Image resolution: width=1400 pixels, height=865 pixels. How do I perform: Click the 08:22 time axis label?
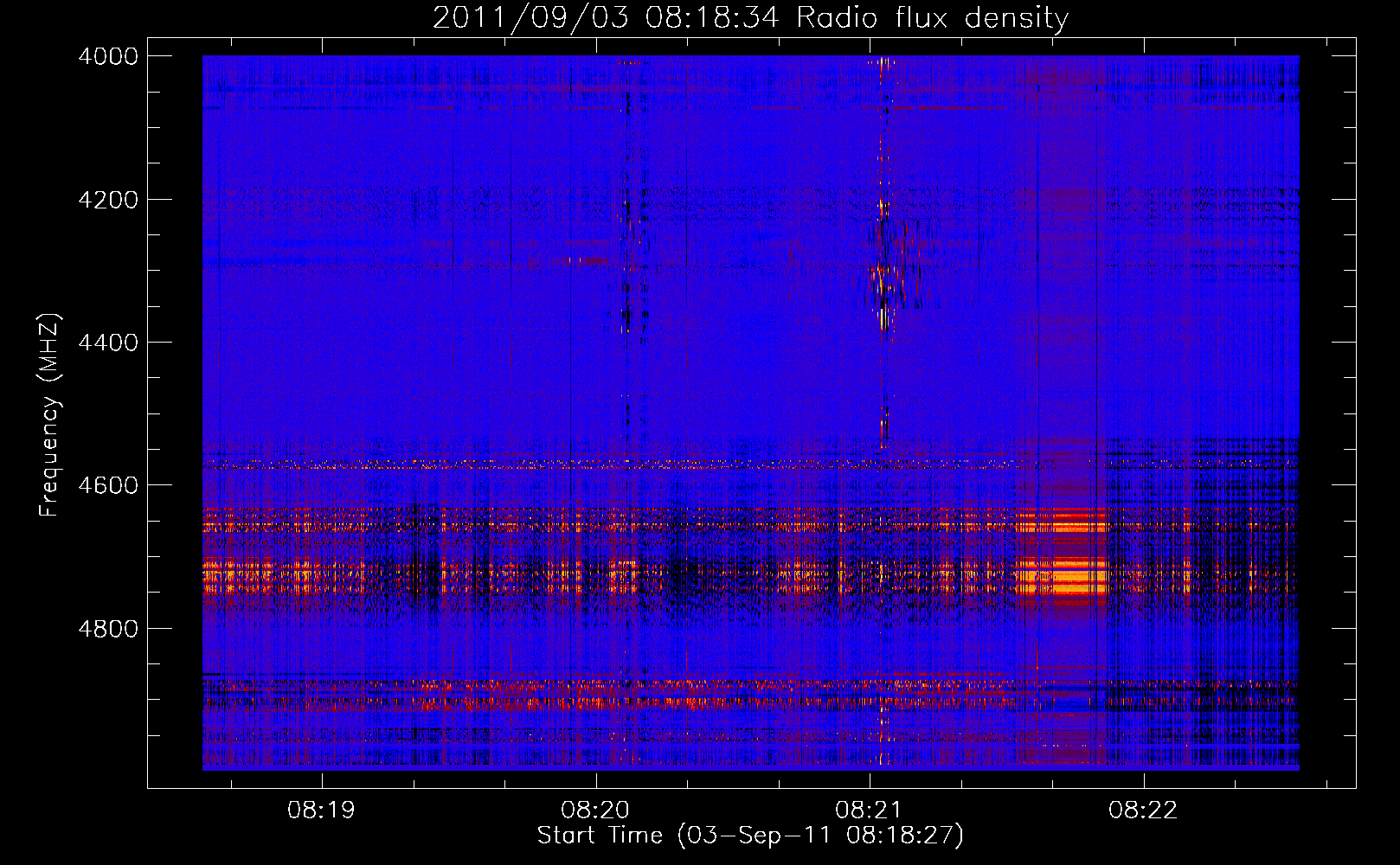pos(1143,811)
